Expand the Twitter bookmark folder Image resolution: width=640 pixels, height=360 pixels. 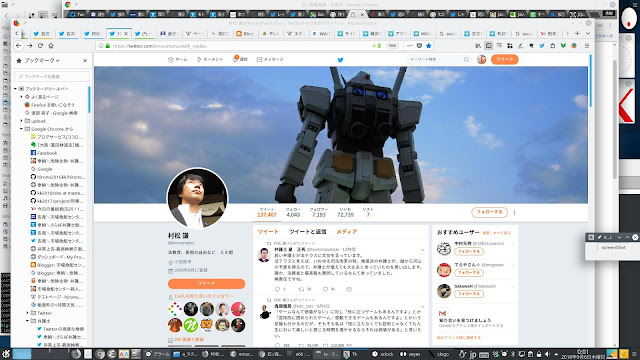[28, 313]
